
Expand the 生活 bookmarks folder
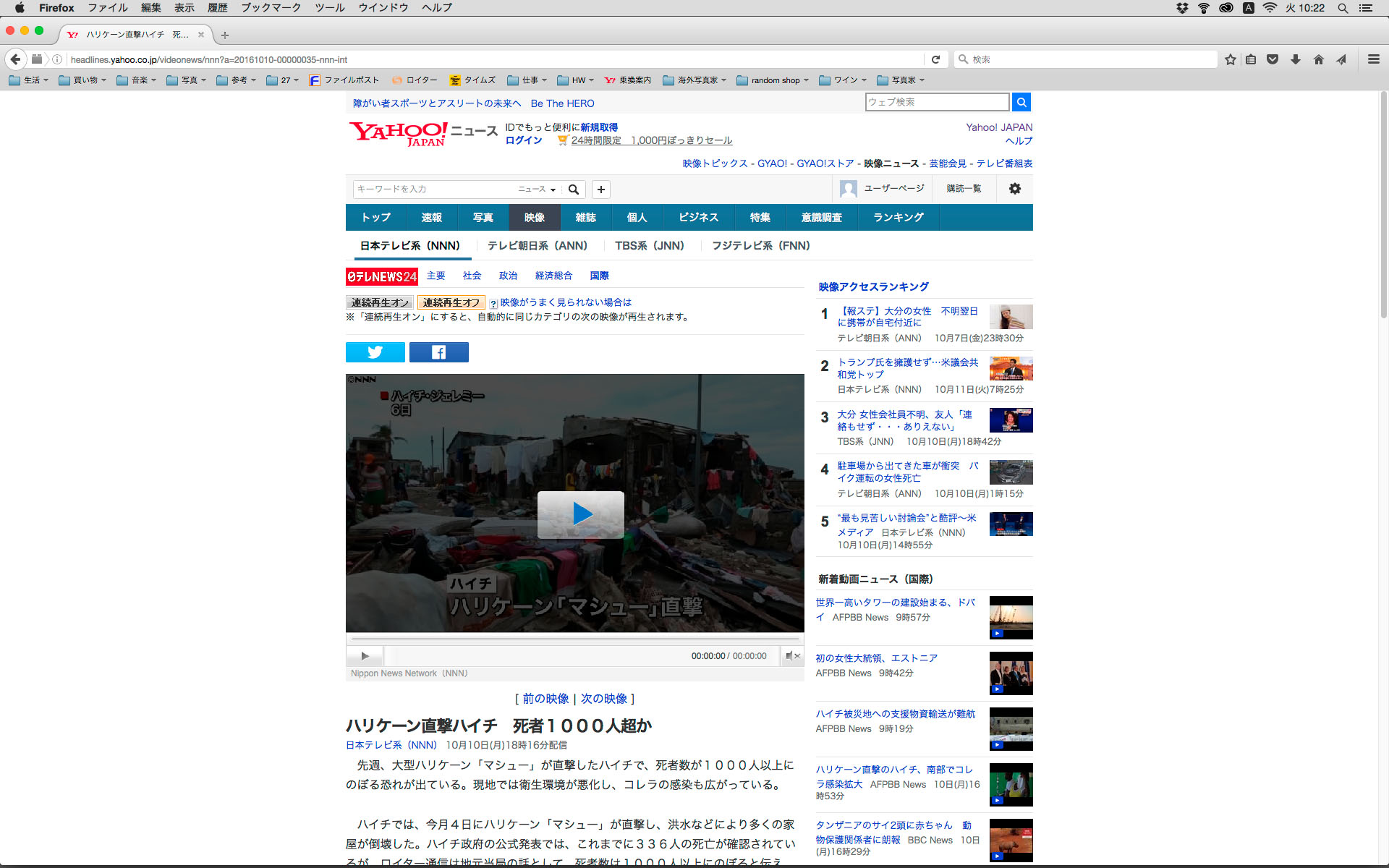(x=29, y=80)
